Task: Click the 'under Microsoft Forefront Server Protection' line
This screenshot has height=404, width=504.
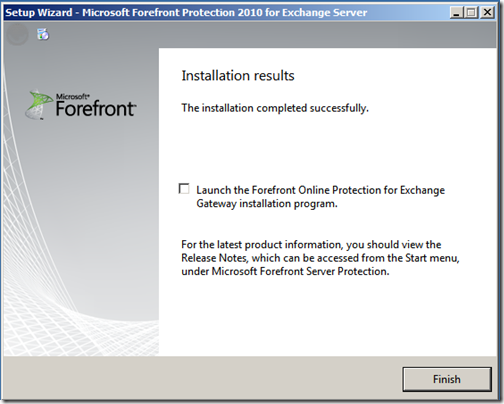Action: pyautogui.click(x=285, y=271)
